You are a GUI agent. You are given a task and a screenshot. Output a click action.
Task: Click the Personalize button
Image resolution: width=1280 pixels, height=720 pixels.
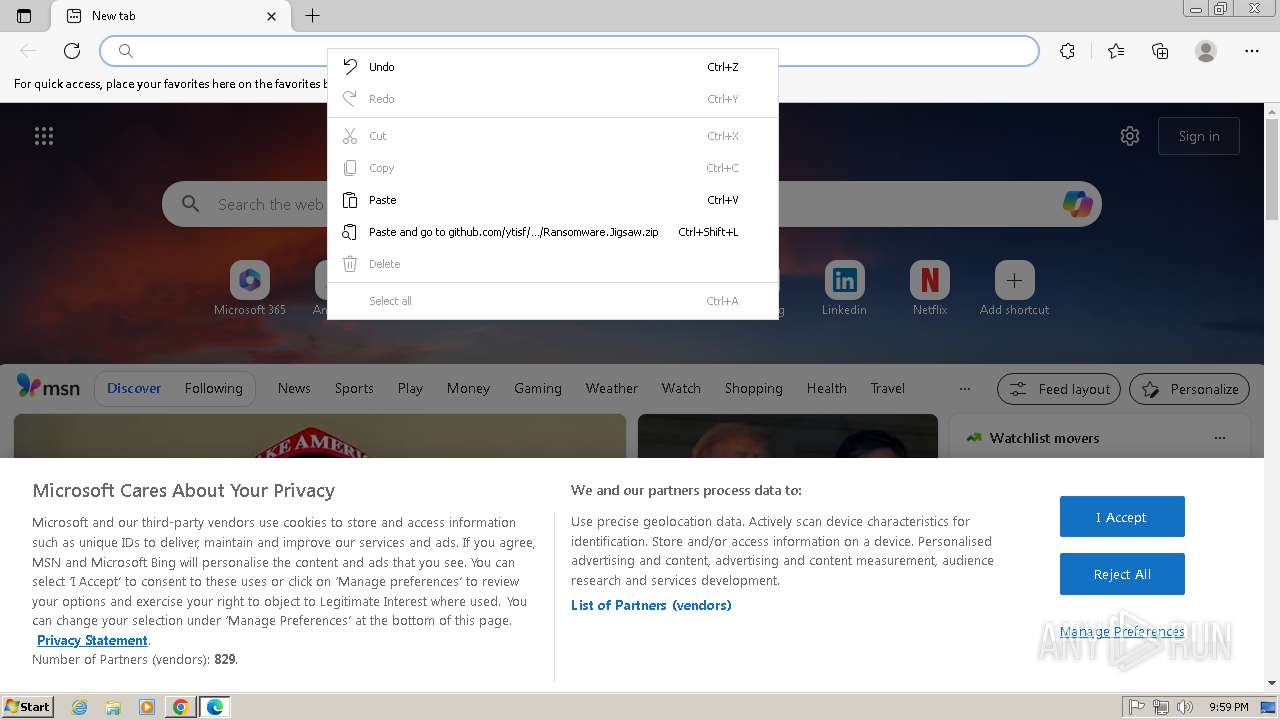1190,389
